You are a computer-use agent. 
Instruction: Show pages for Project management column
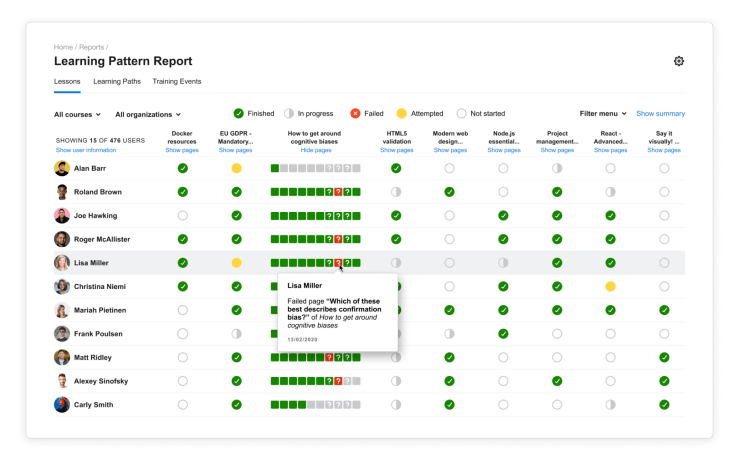coord(557,150)
